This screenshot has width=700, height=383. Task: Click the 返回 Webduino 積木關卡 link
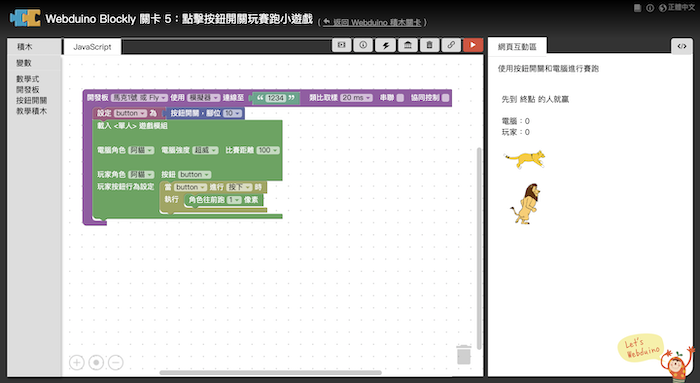(x=372, y=22)
